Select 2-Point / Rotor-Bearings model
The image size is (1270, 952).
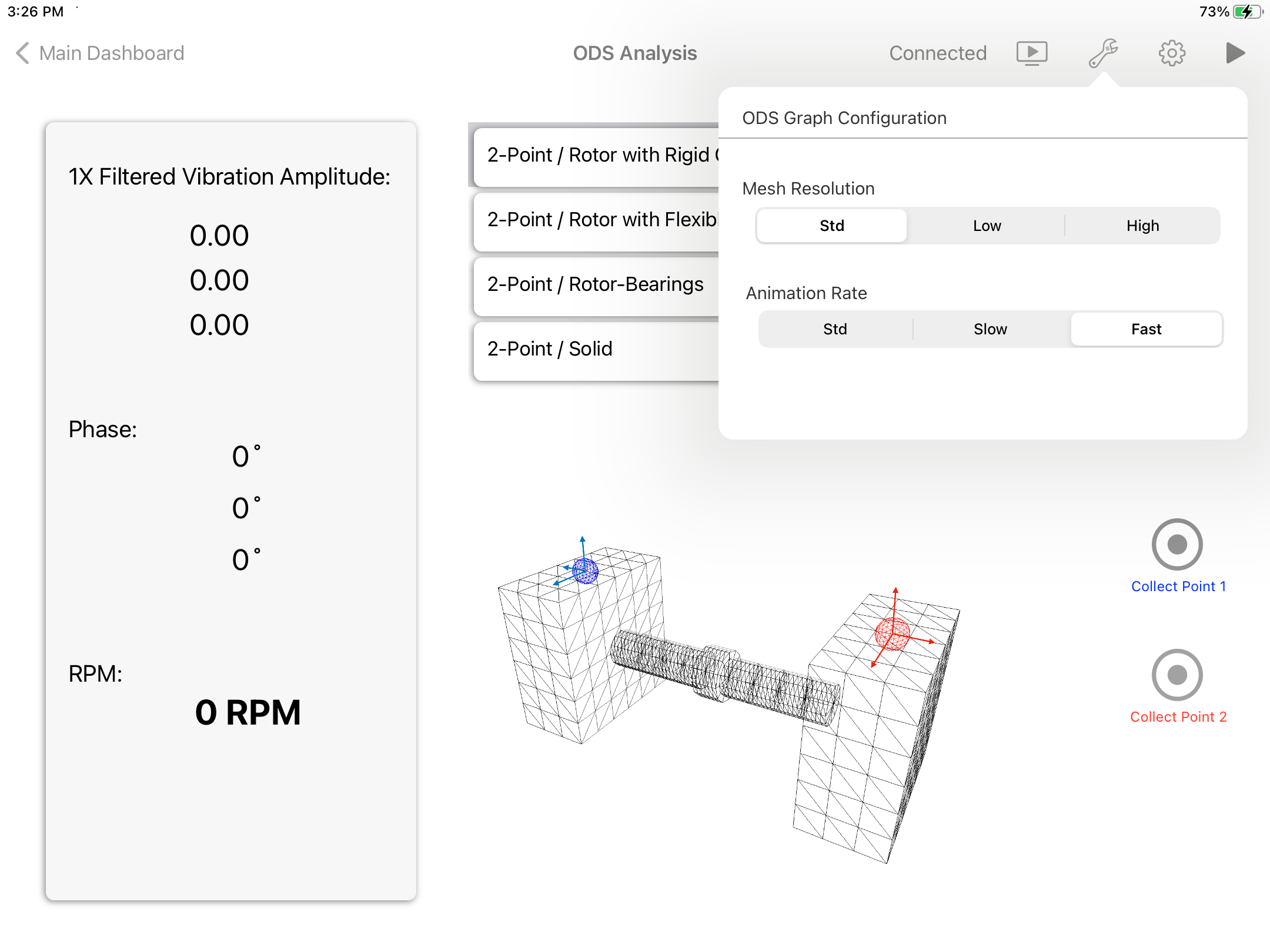pyautogui.click(x=595, y=285)
